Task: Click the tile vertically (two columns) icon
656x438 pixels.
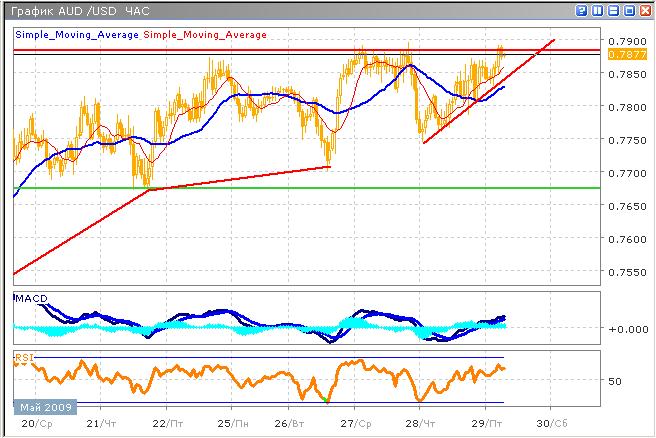Action: pos(598,9)
